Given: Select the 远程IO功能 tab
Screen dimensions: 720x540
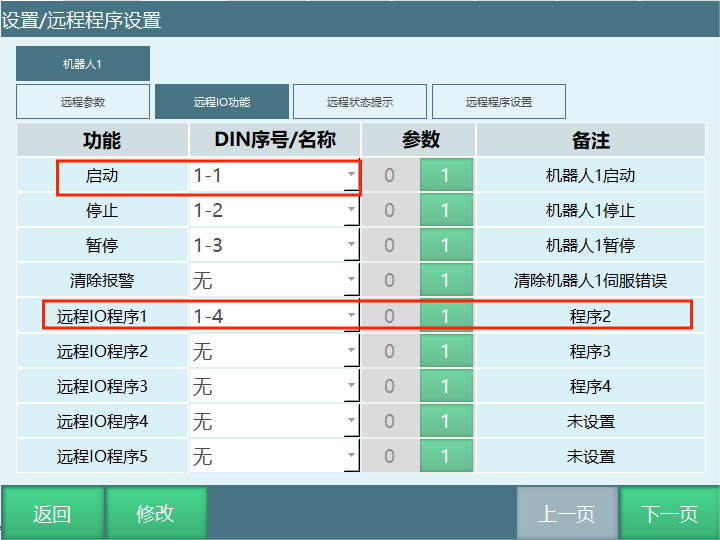Looking at the screenshot, I should coord(222,102).
